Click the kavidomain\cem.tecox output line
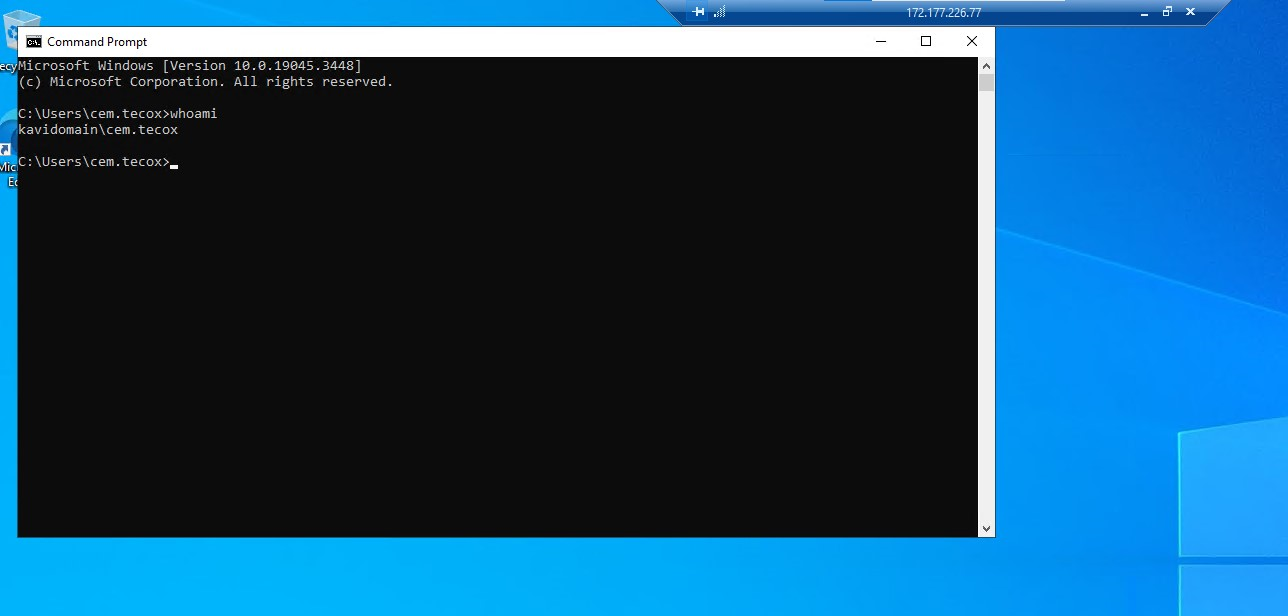The width and height of the screenshot is (1288, 616). coord(97,129)
